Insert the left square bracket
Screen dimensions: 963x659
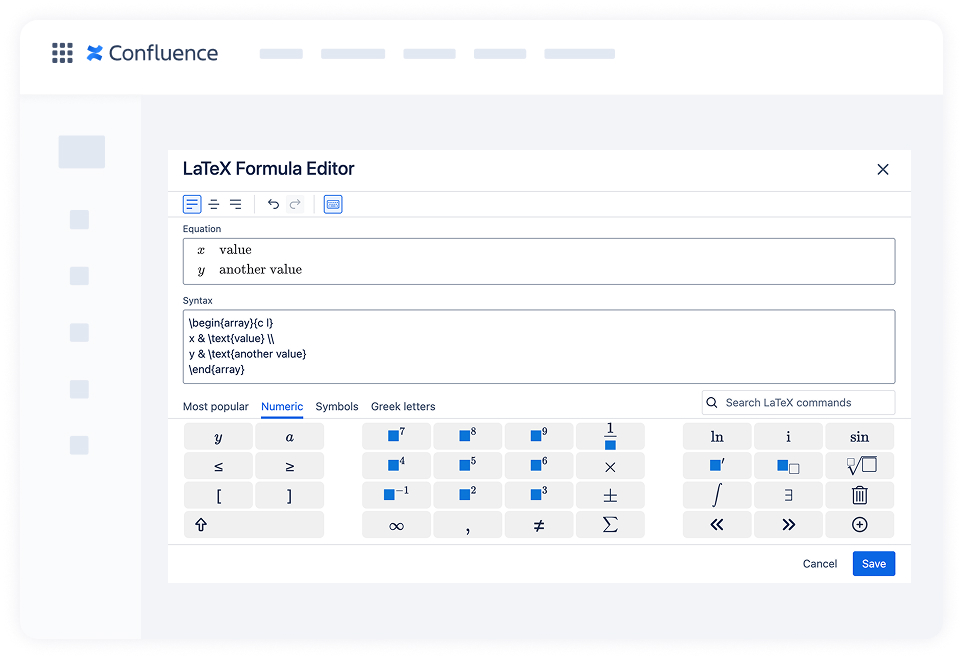218,496
